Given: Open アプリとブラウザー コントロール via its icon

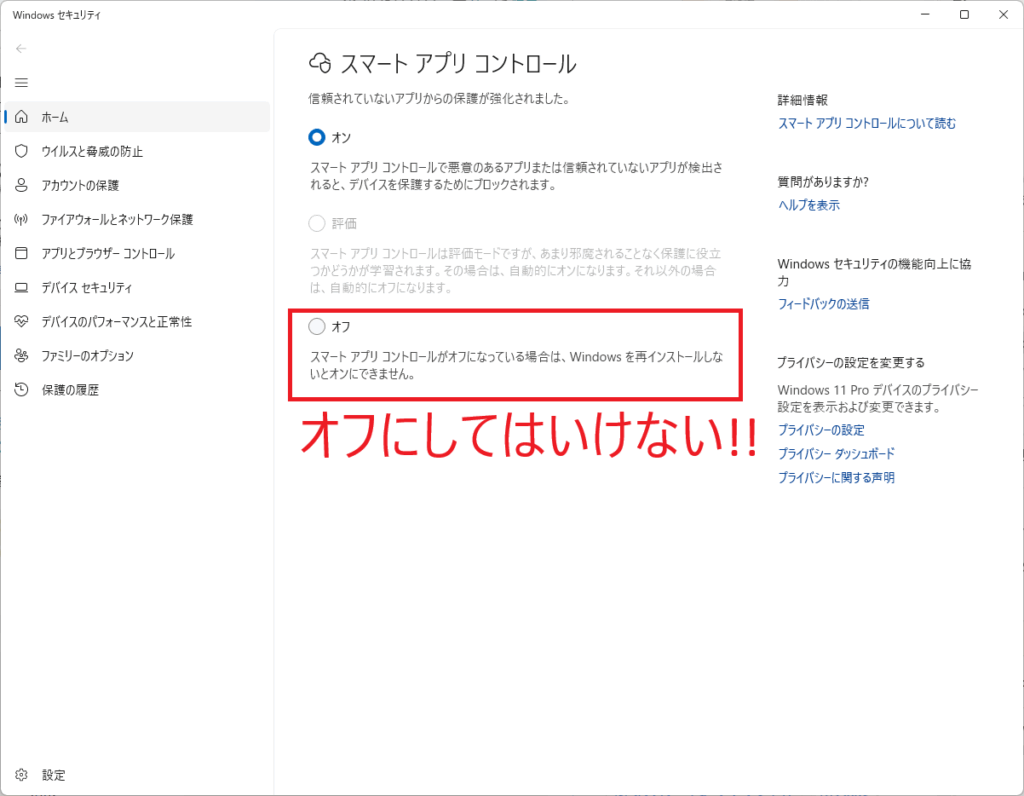Looking at the screenshot, I should (x=21, y=253).
